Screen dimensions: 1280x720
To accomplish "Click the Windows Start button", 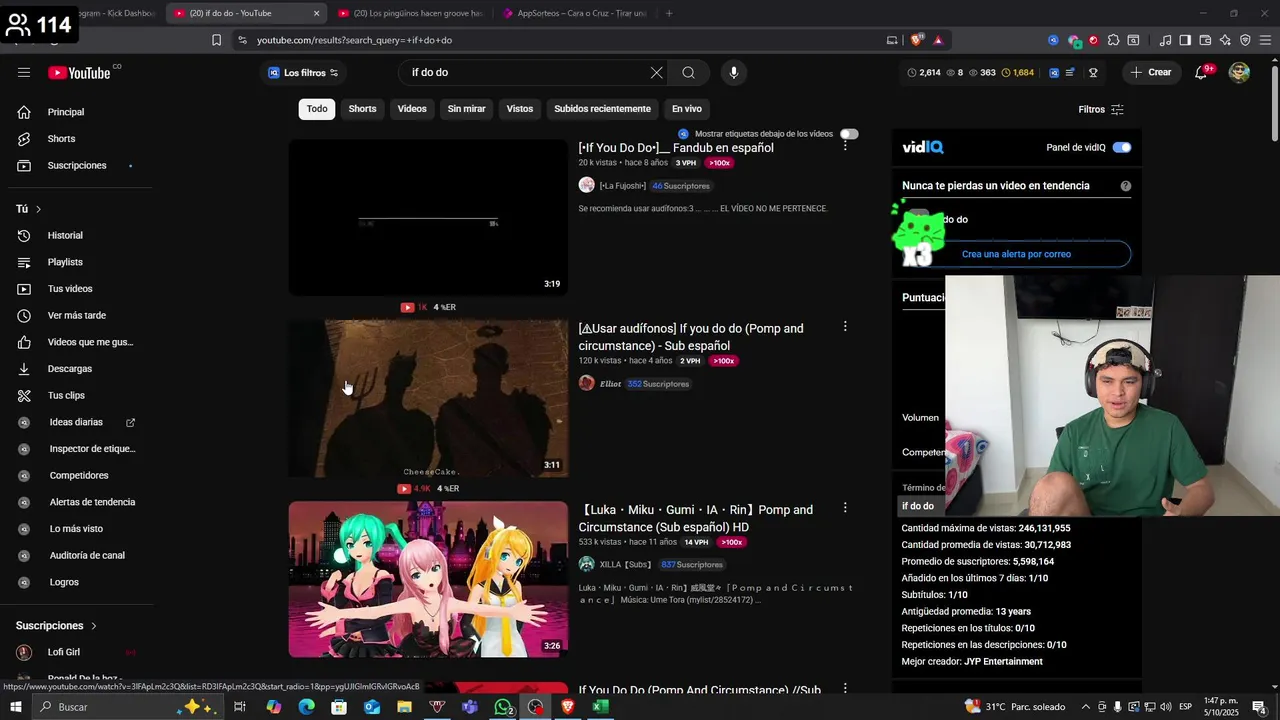I will click(16, 707).
